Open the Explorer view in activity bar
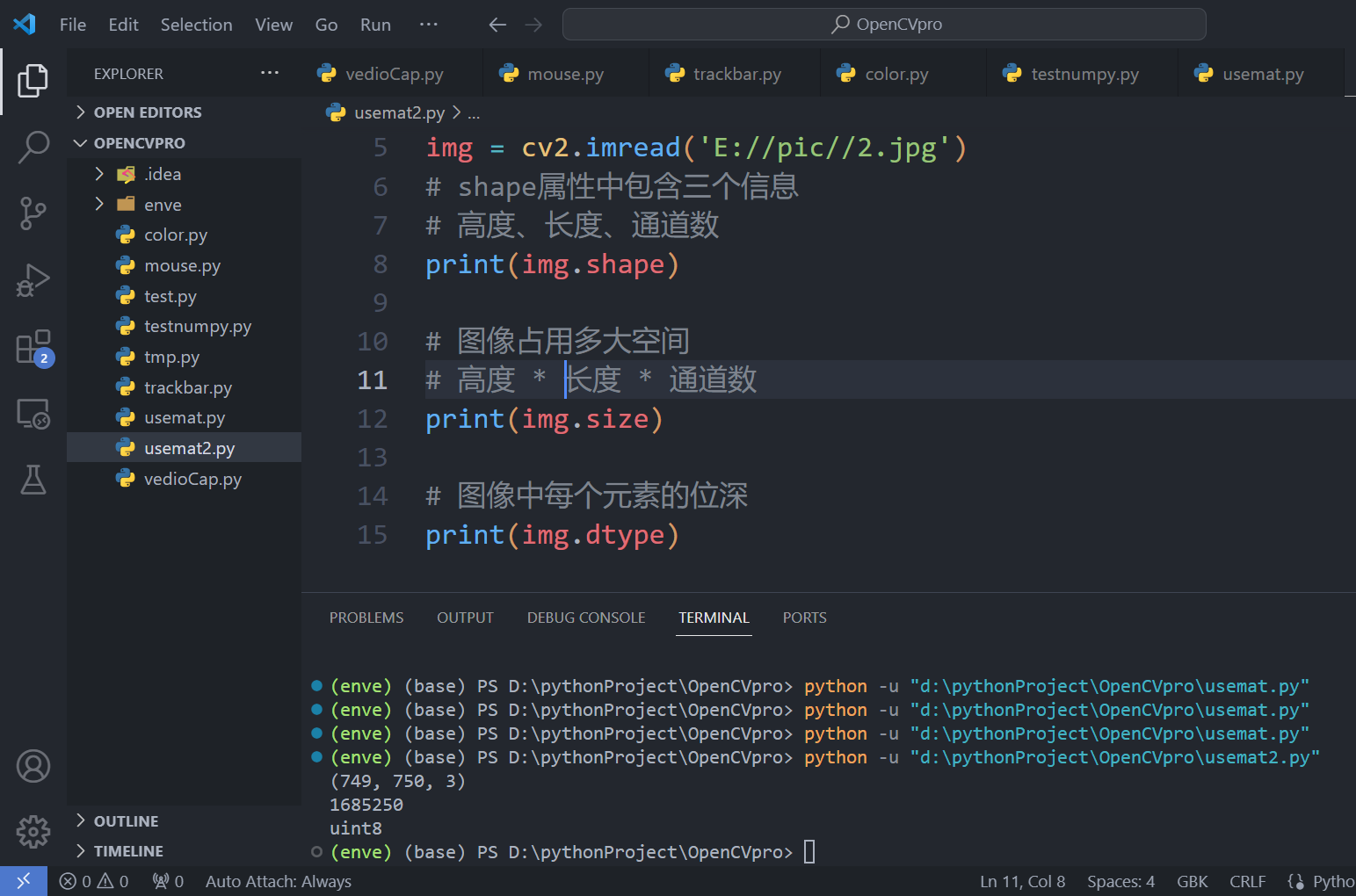Viewport: 1356px width, 896px height. pyautogui.click(x=33, y=81)
